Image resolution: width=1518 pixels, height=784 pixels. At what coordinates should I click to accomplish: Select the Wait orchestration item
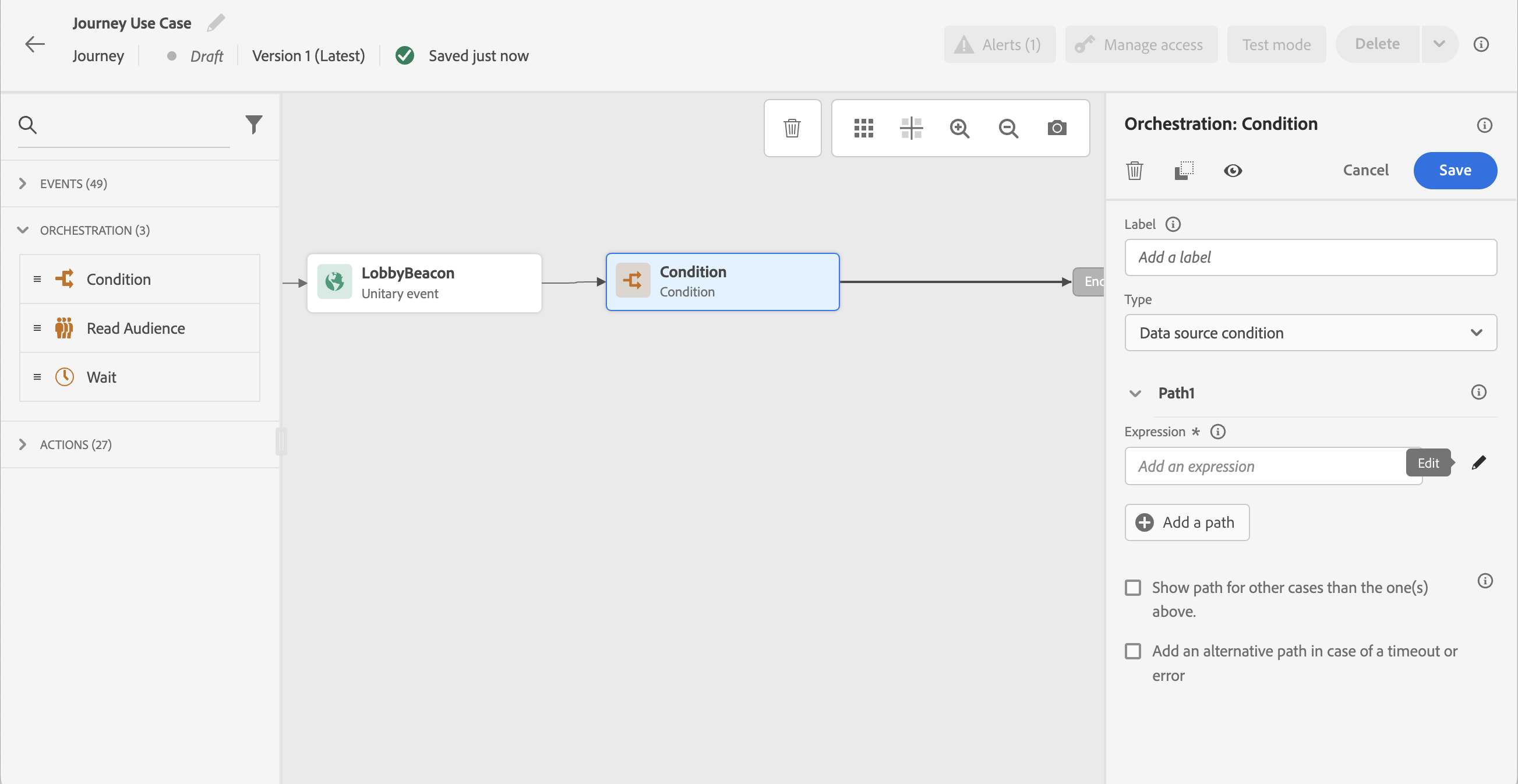coord(101,377)
